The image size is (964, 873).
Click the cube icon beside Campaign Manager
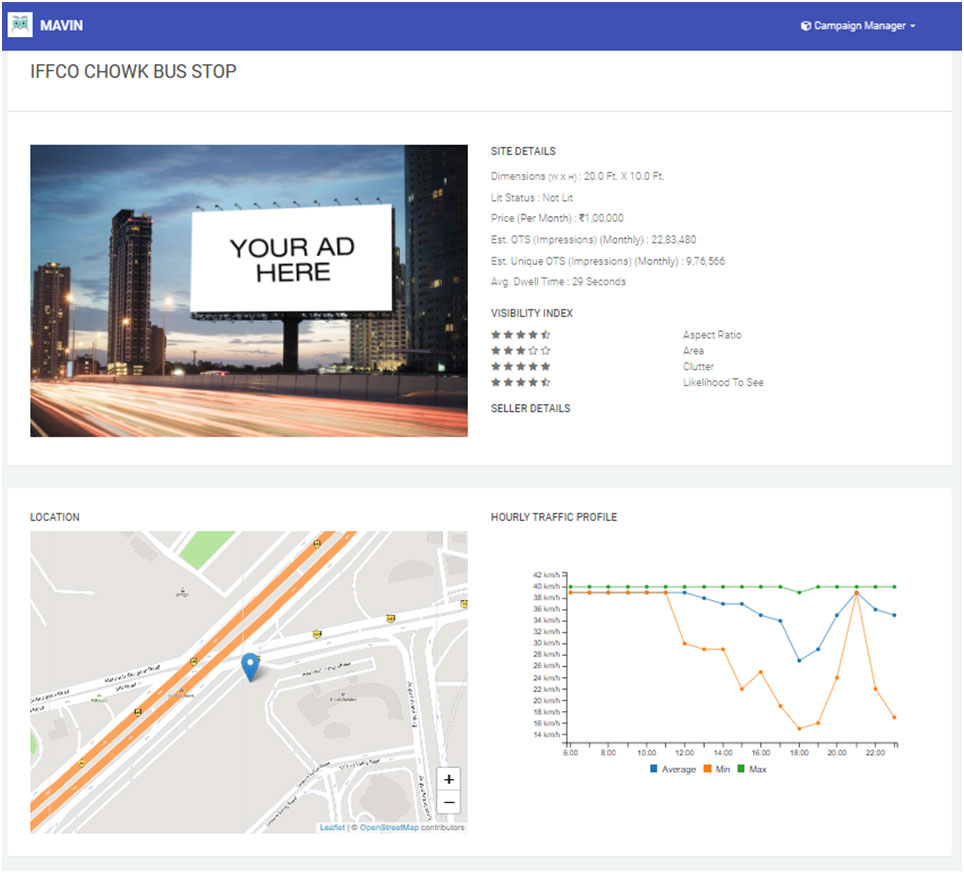click(x=805, y=26)
